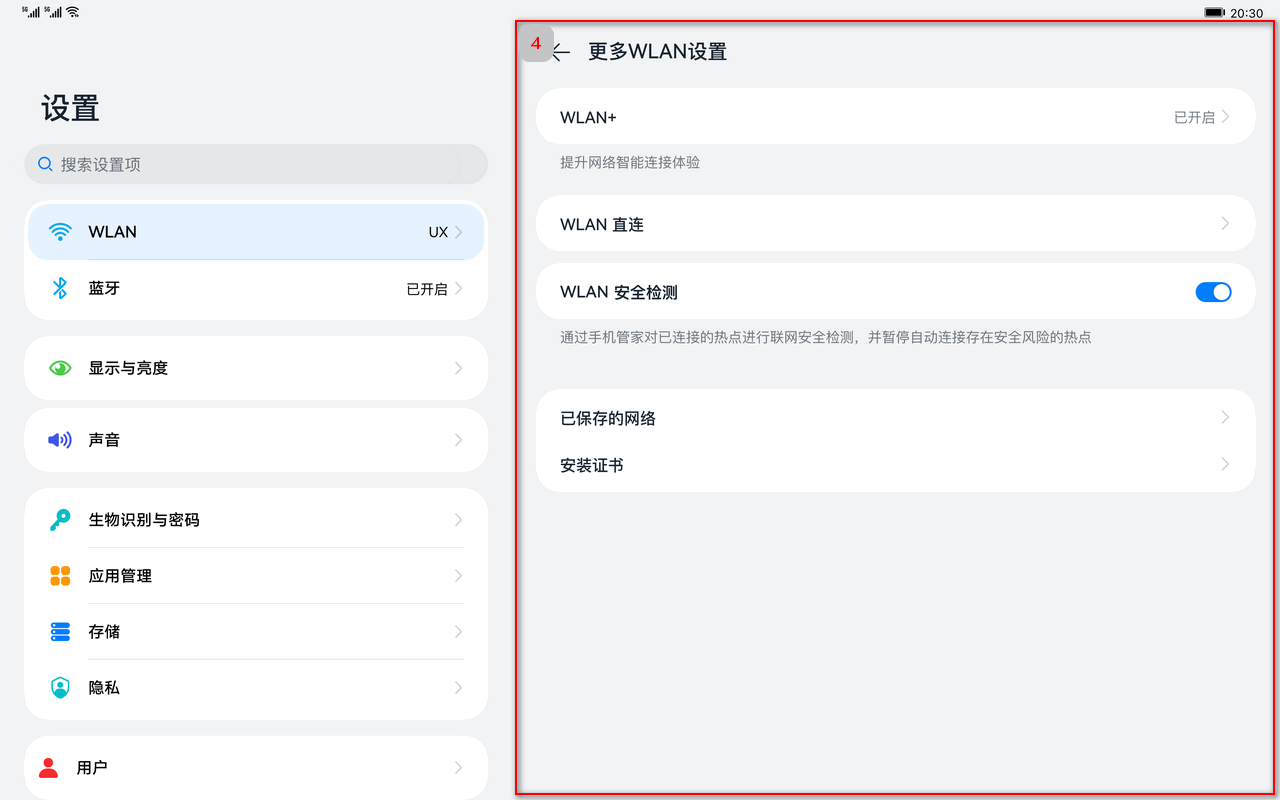Click the Bluetooth icon in settings list
The image size is (1280, 800).
click(x=60, y=288)
